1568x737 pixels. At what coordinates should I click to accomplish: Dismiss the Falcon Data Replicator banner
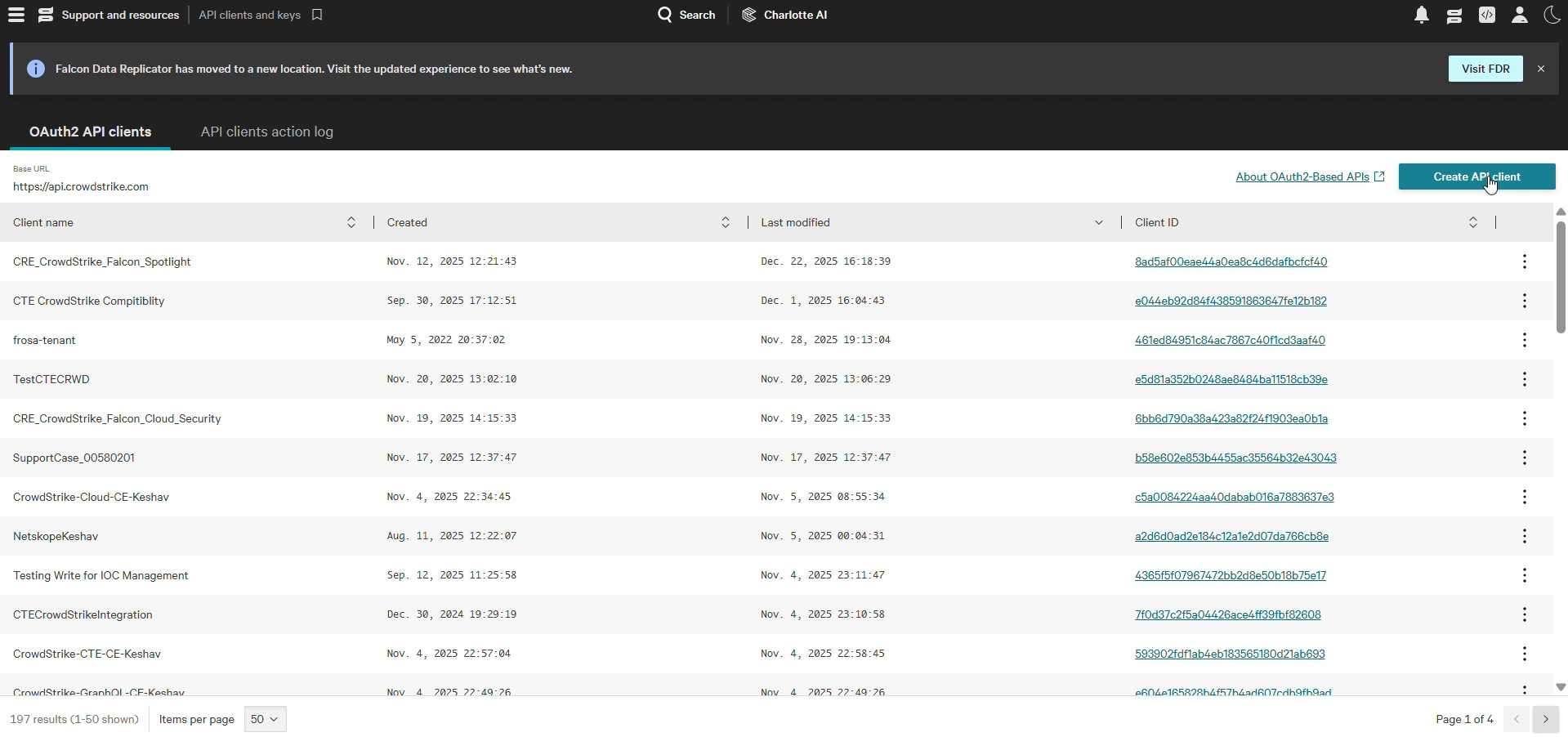point(1541,69)
